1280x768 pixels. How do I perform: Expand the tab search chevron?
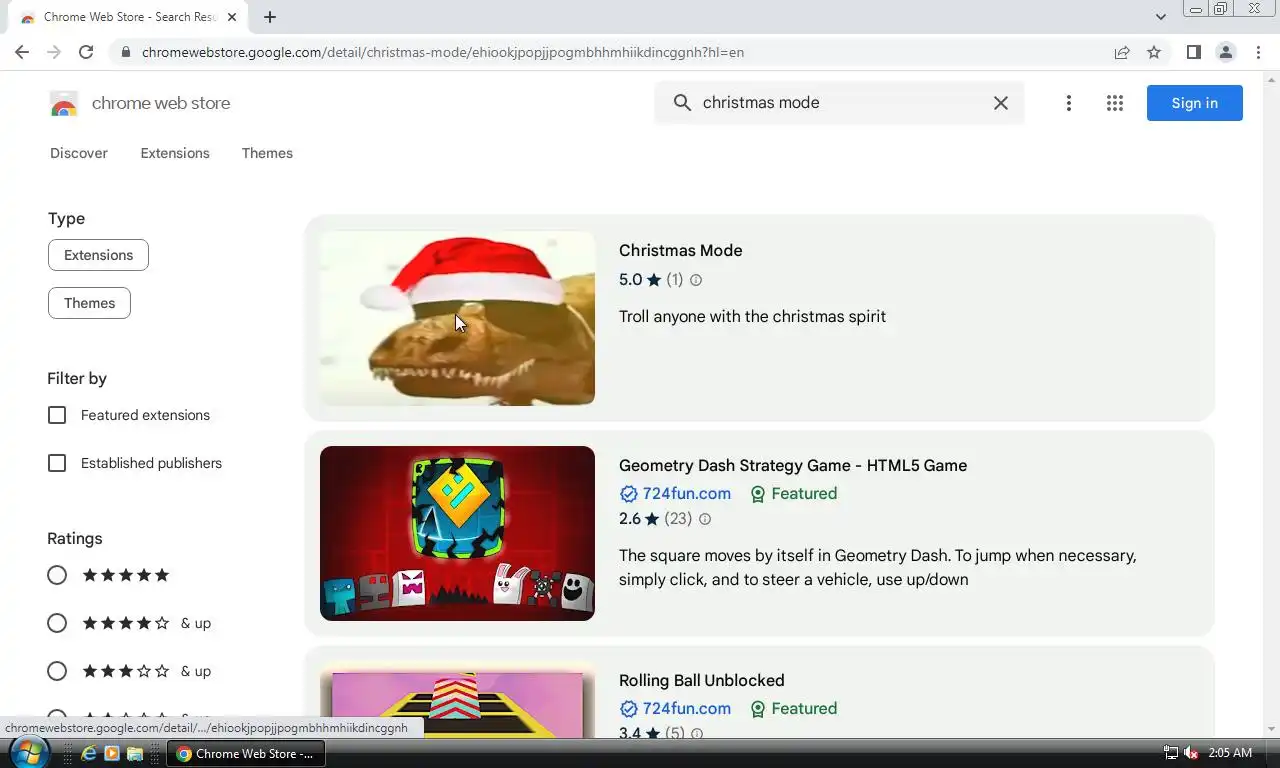(1160, 17)
